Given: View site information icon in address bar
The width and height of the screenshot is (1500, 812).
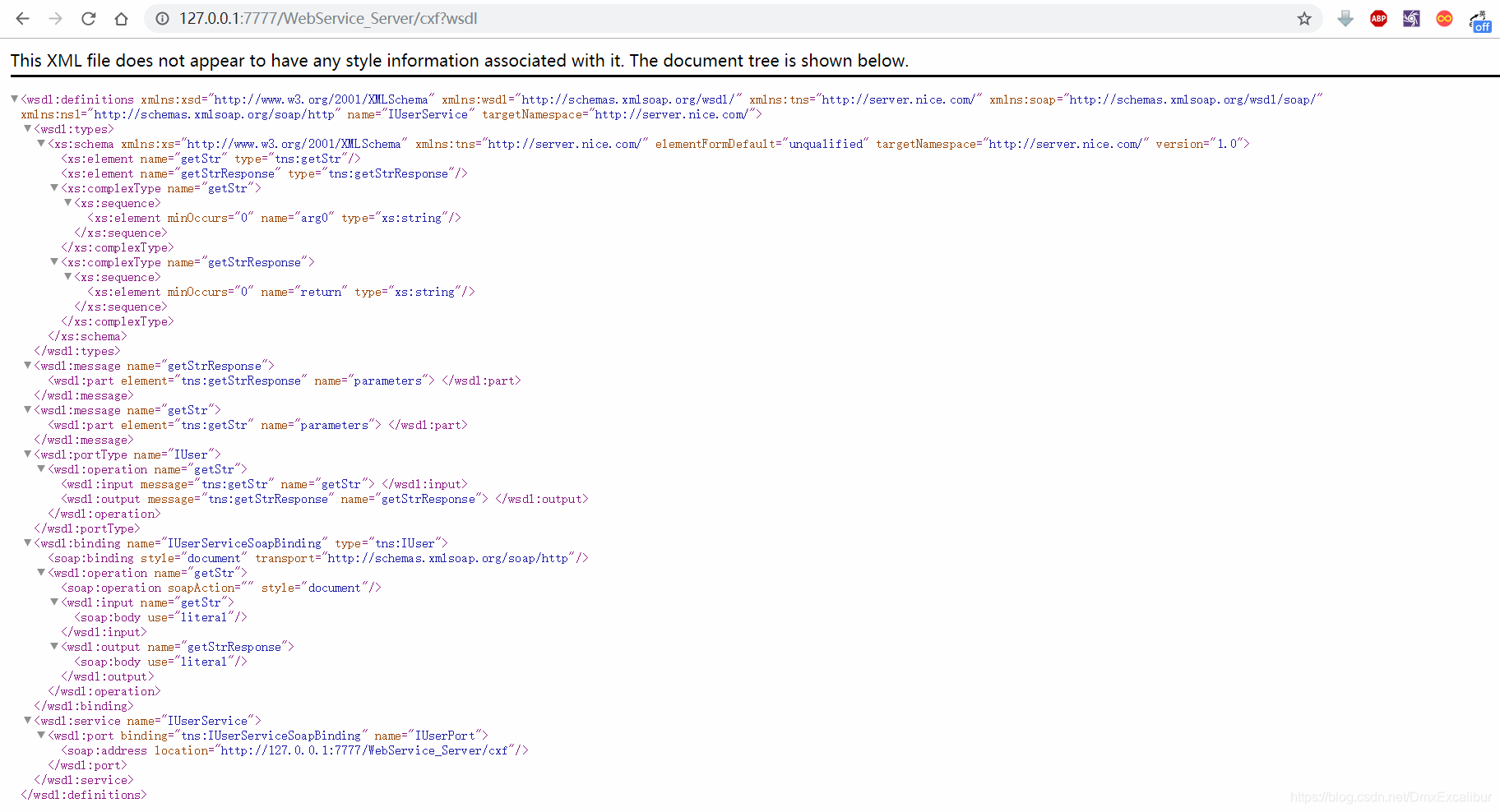Looking at the screenshot, I should click(163, 18).
